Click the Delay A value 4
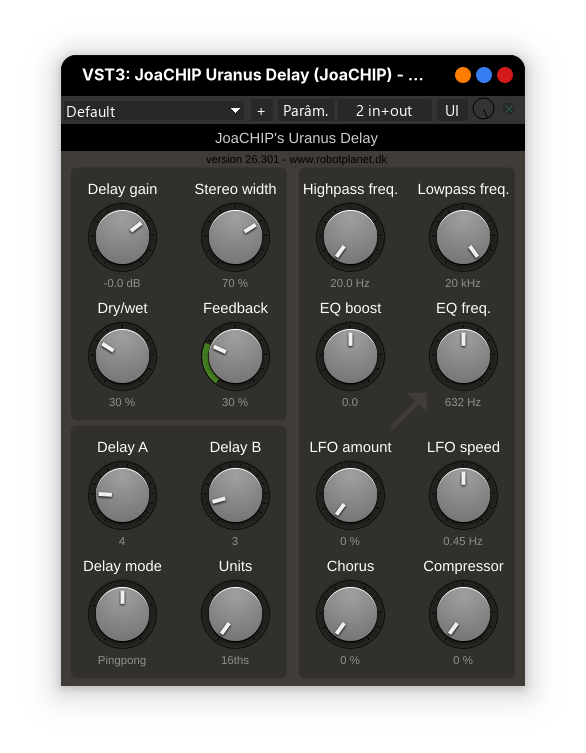The width and height of the screenshot is (586, 753). (x=122, y=541)
